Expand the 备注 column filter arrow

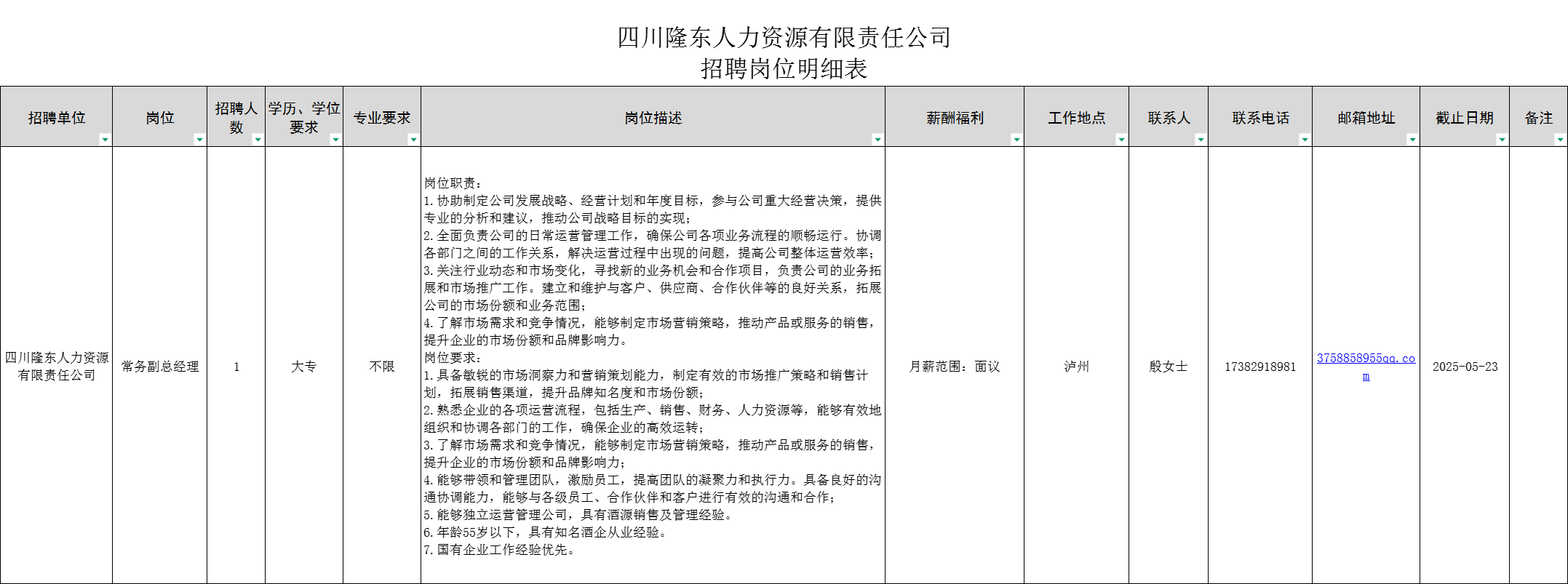coord(1560,140)
